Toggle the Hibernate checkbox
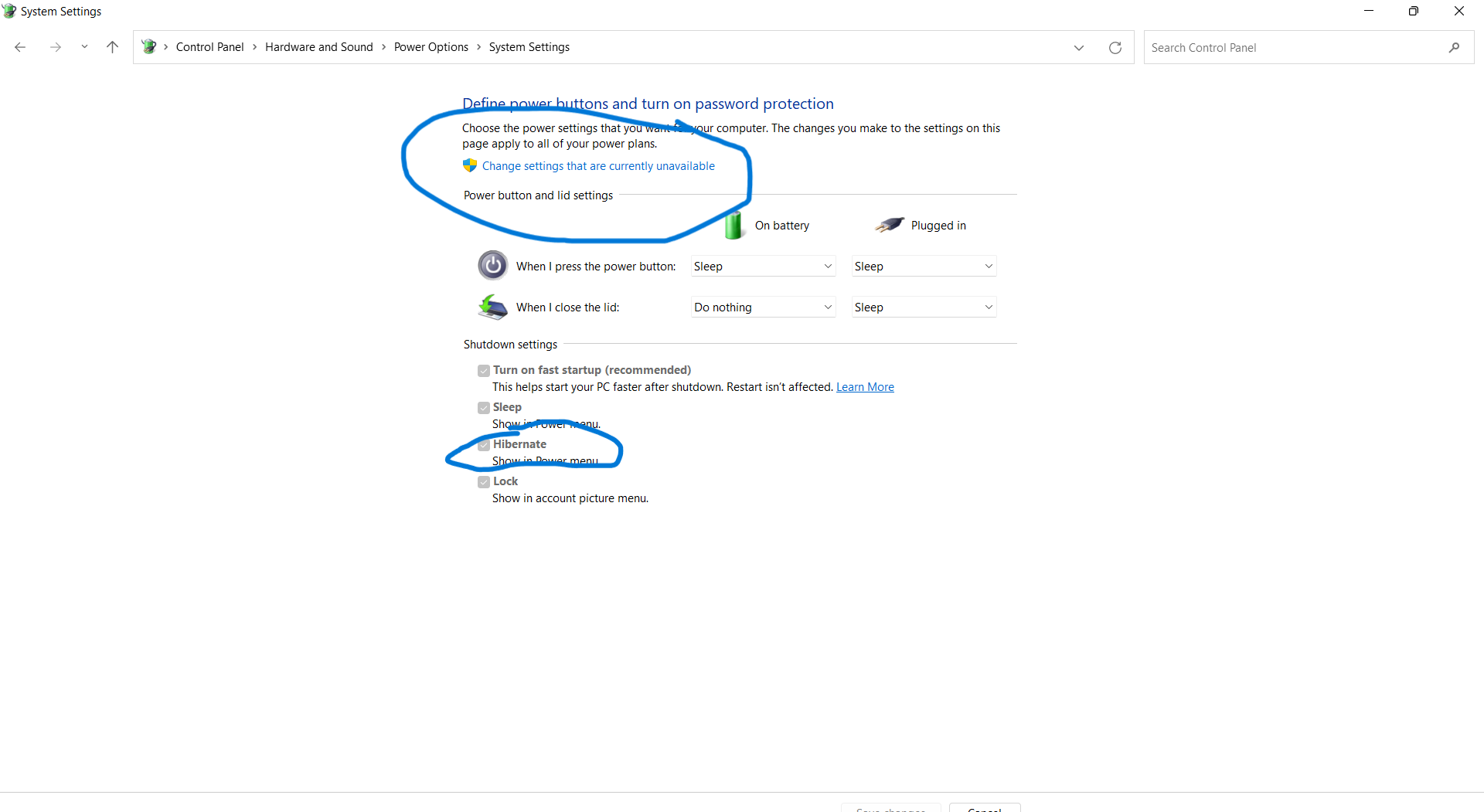The width and height of the screenshot is (1484, 812). [x=484, y=445]
